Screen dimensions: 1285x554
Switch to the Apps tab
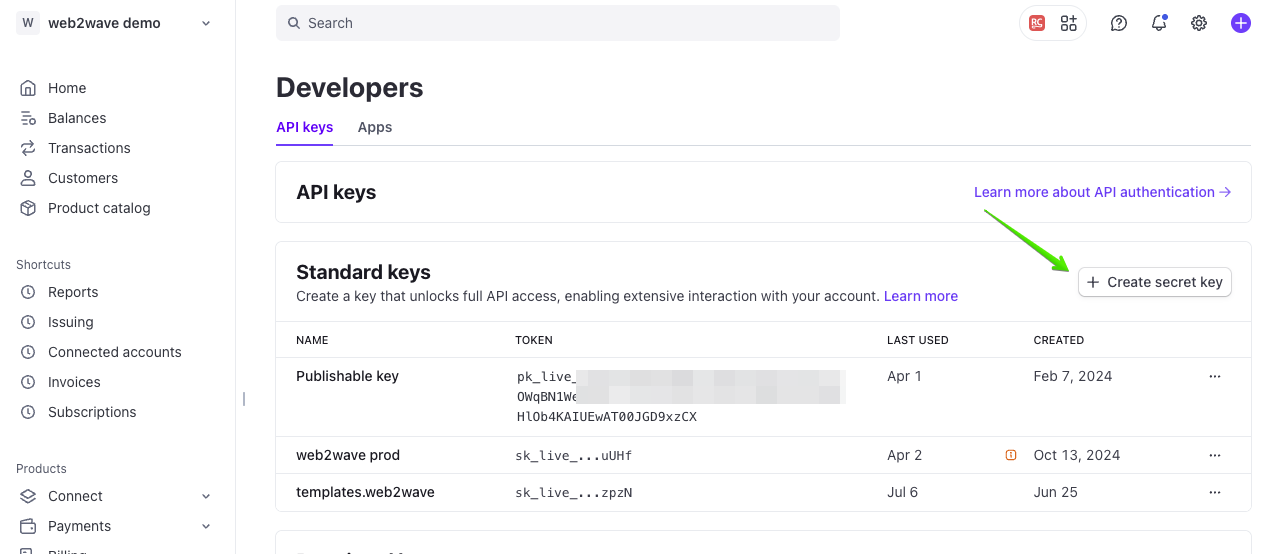coord(375,127)
